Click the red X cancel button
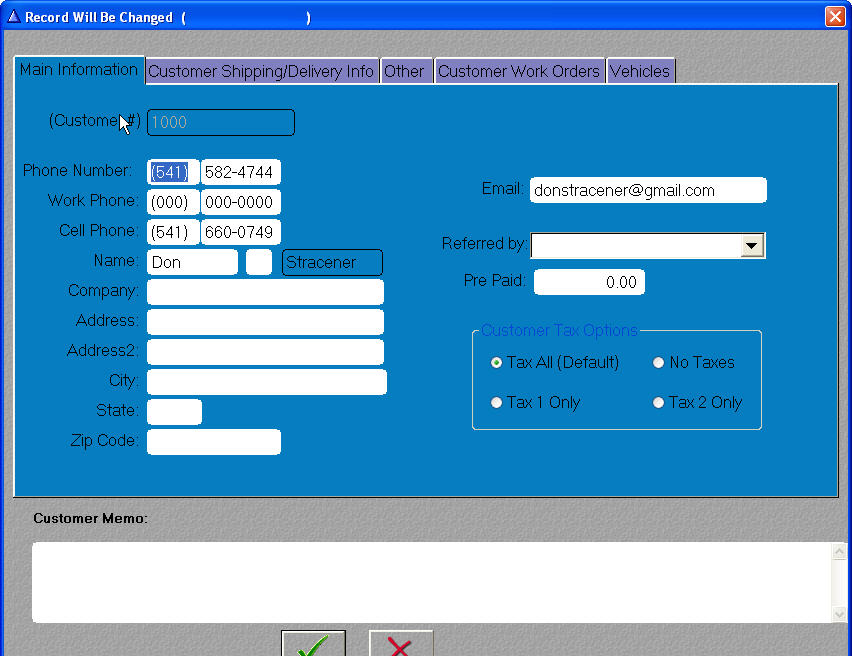This screenshot has height=656, width=852. (x=400, y=643)
